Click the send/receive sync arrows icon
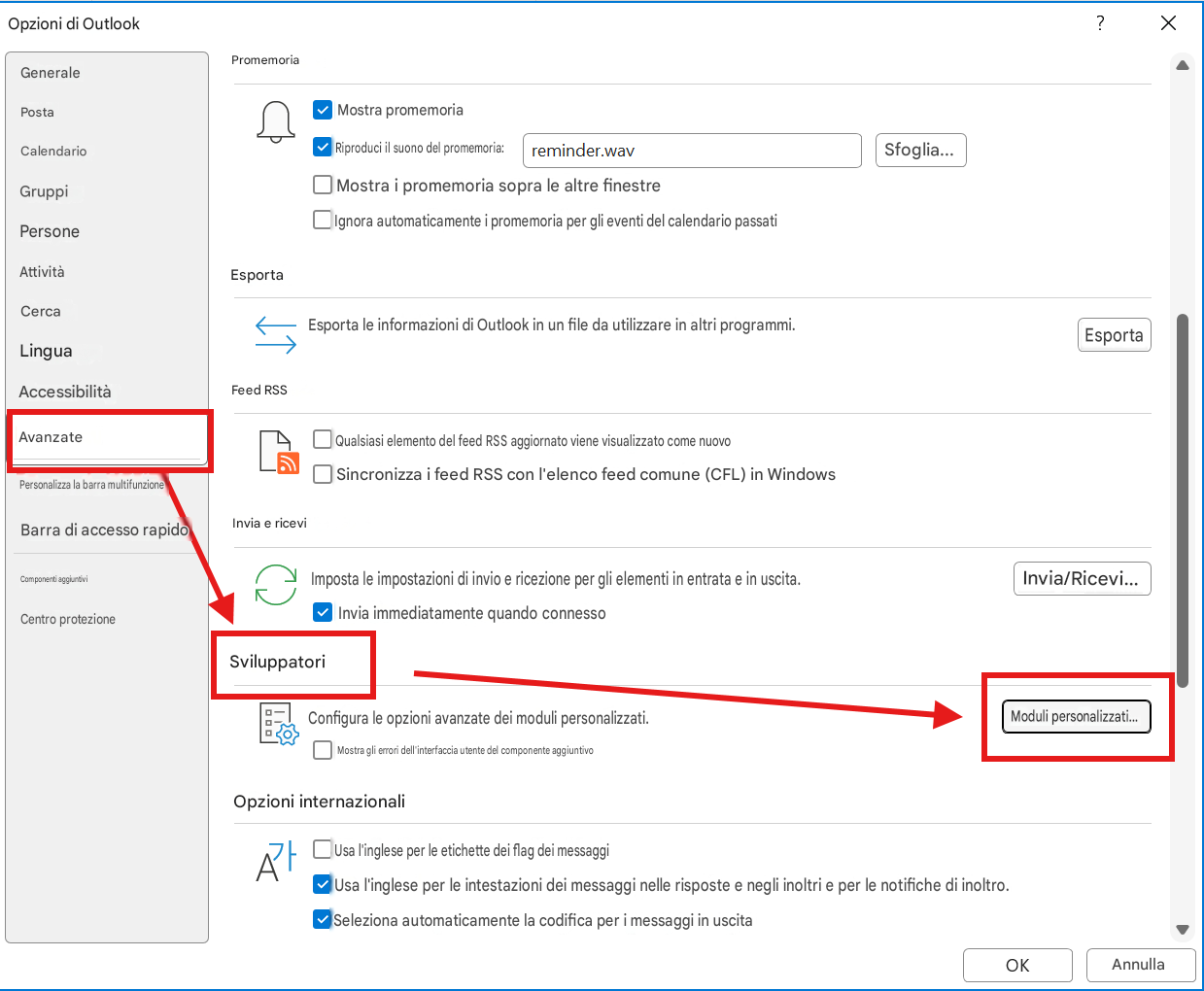Viewport: 1204px width, 991px height. coord(276,585)
